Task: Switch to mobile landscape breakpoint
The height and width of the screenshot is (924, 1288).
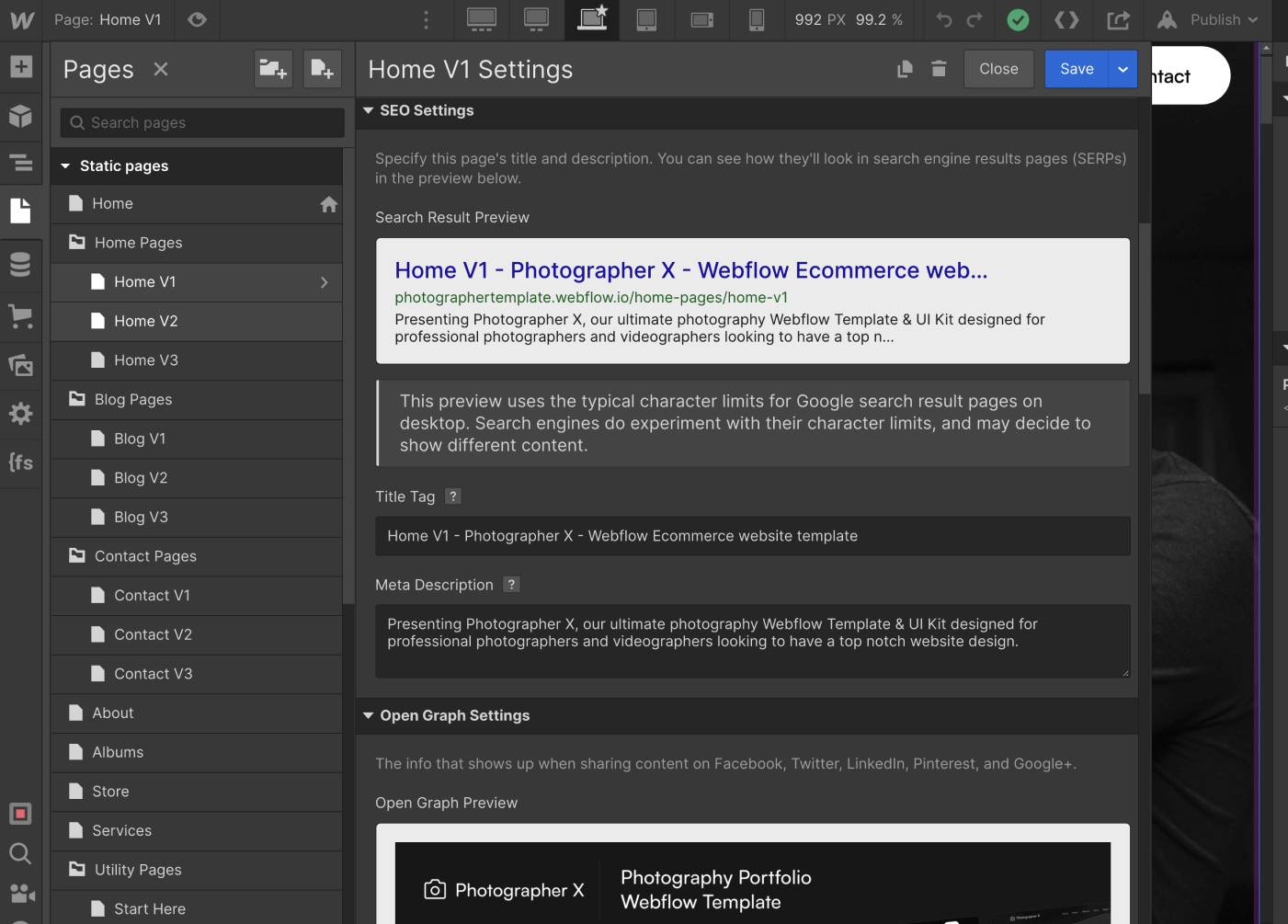Action: coord(702,19)
